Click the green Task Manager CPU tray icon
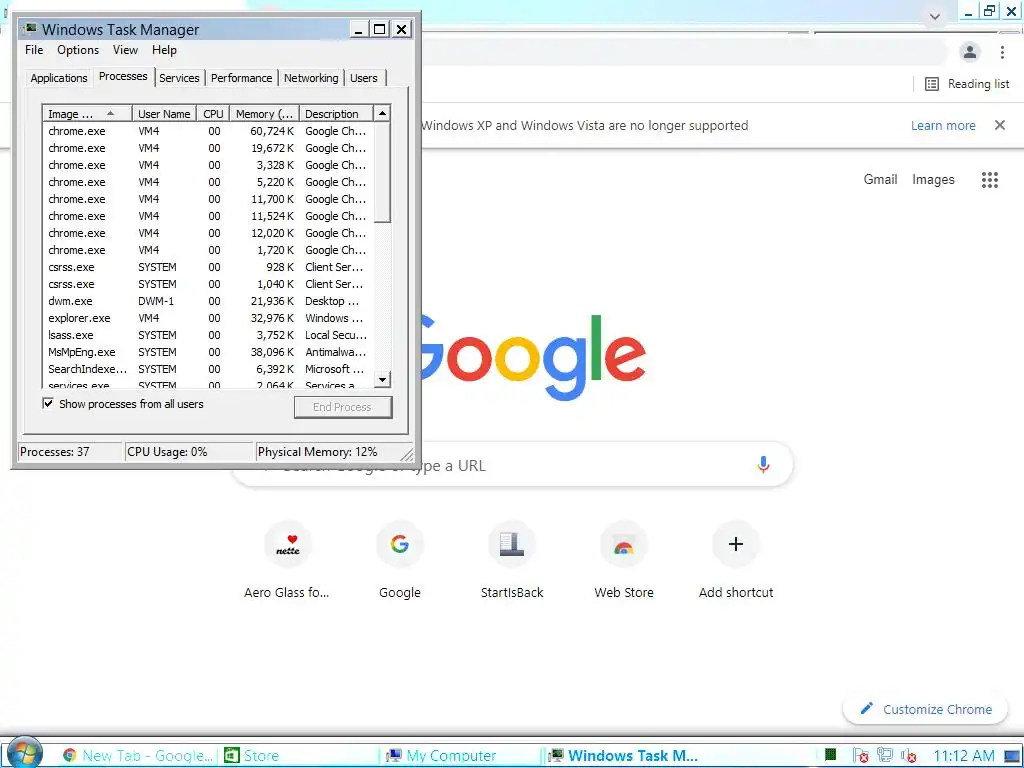The image size is (1024, 768). coord(830,756)
